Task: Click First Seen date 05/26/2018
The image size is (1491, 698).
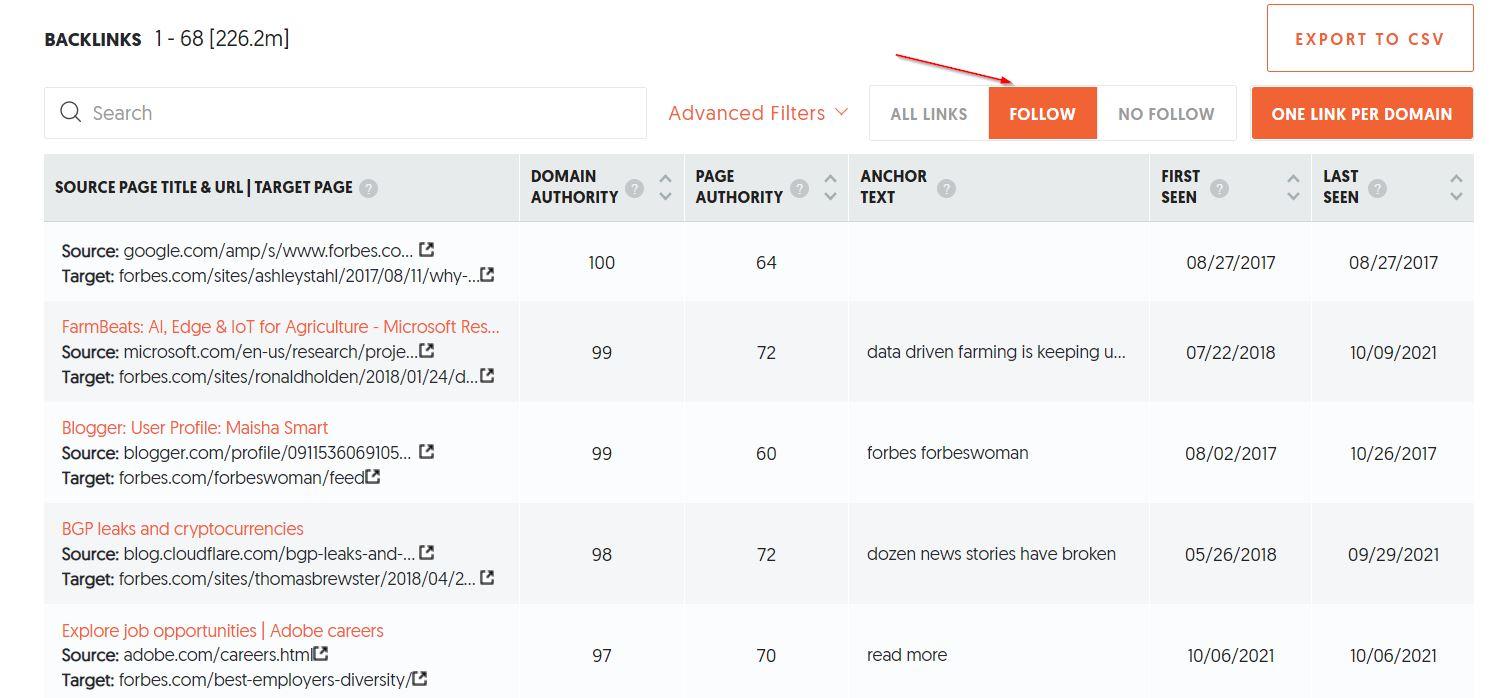Action: click(x=1231, y=554)
